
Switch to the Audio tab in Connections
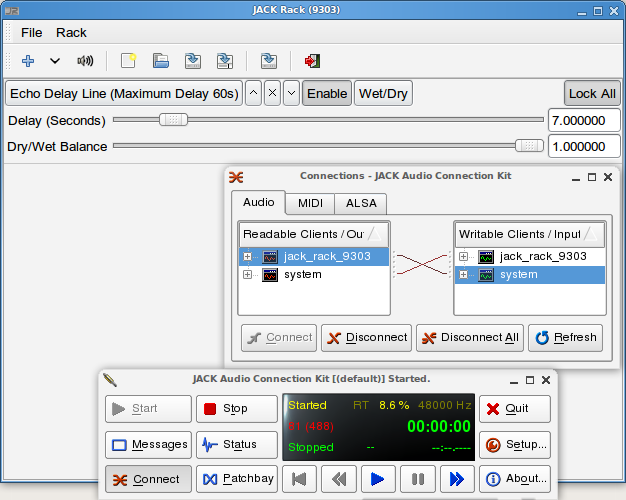point(259,202)
